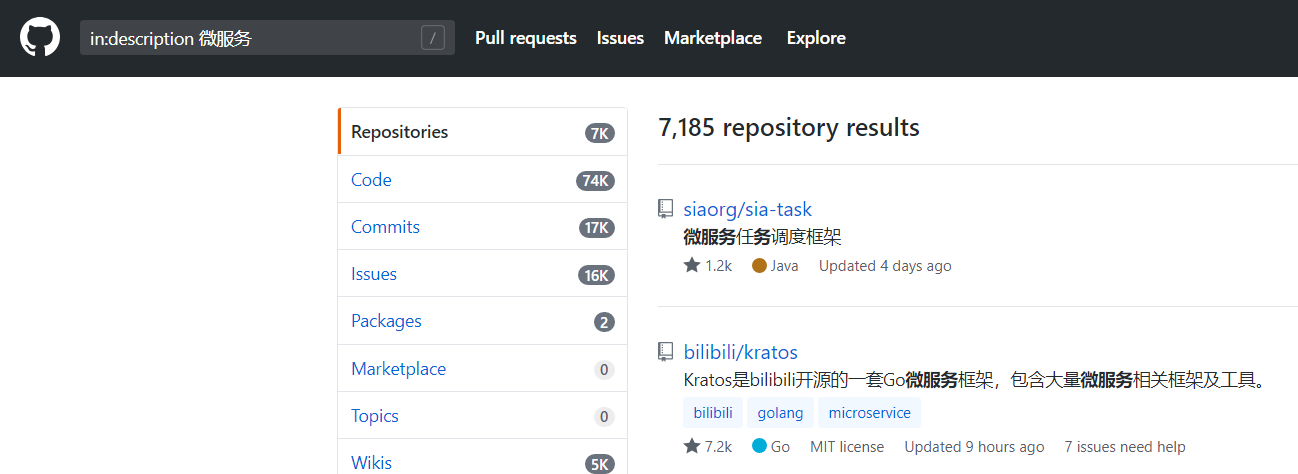The height and width of the screenshot is (474, 1298).
Task: Click repository icon beside siaorg/sia-task
Action: tap(665, 209)
